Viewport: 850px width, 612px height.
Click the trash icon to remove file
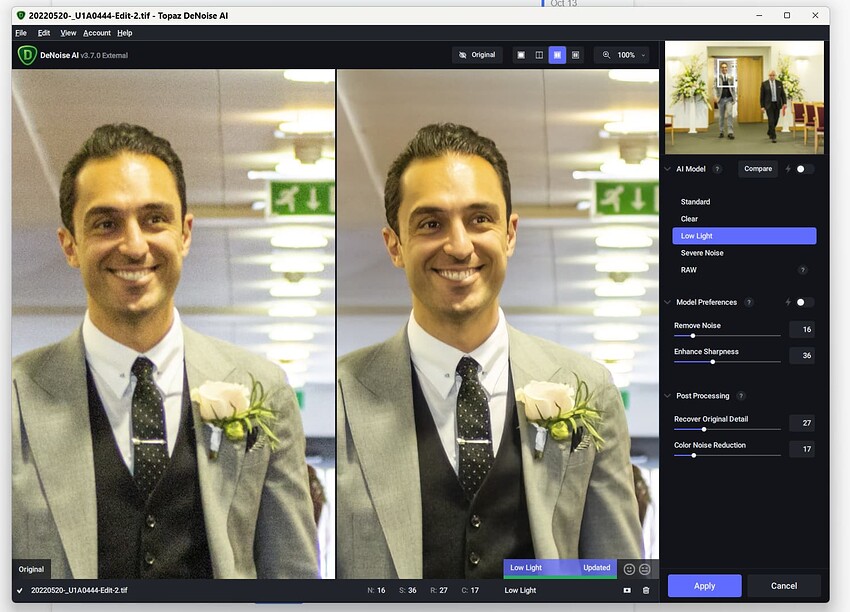coord(646,590)
